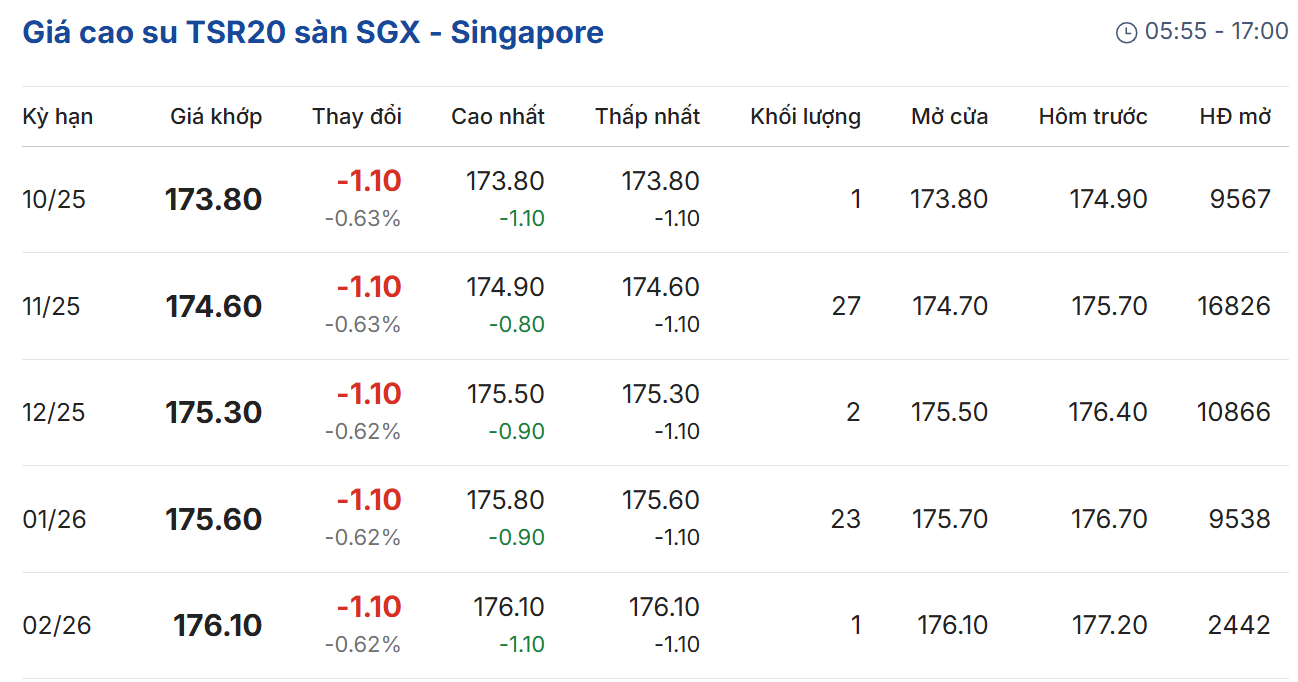Click the TSR20 SGX Singapore title
Image resolution: width=1298 pixels, height=682 pixels.
[x=313, y=32]
